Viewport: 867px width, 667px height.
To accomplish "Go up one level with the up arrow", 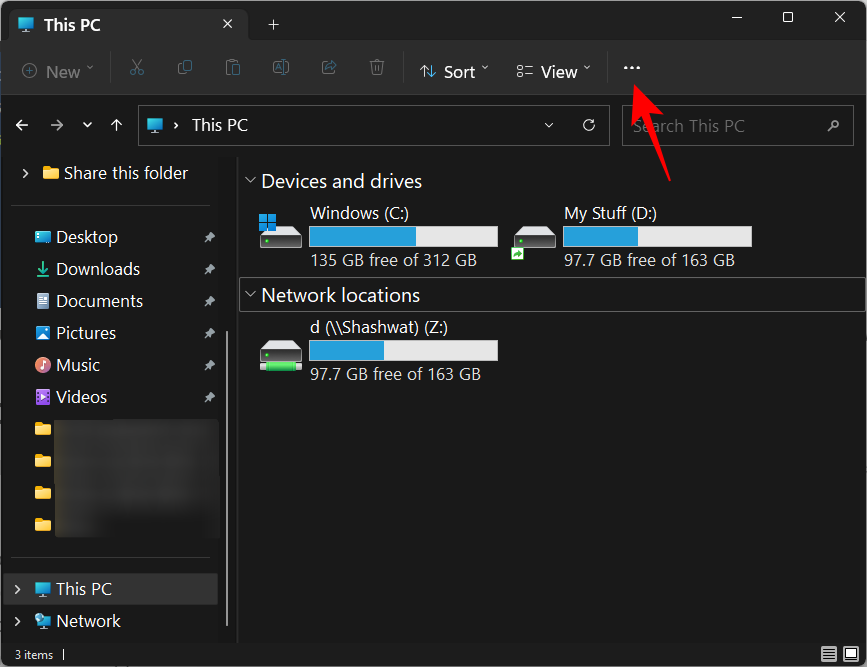I will 116,125.
